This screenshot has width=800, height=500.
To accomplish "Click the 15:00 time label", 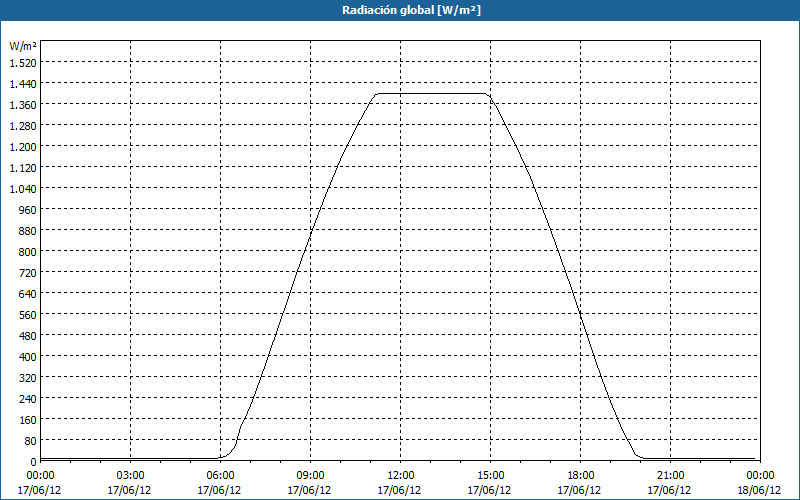I will (x=490, y=476).
